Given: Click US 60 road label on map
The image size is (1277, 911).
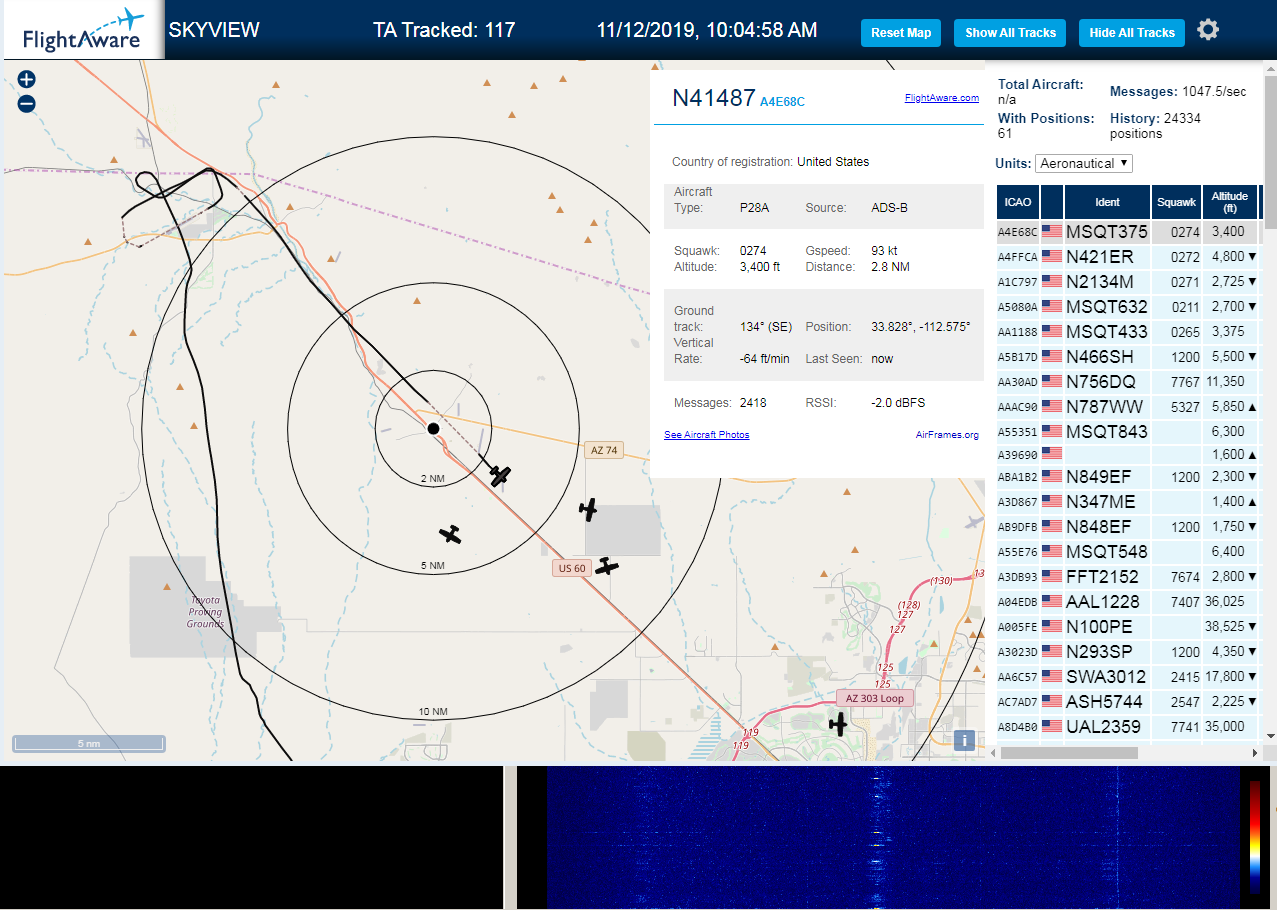Looking at the screenshot, I should [x=572, y=568].
